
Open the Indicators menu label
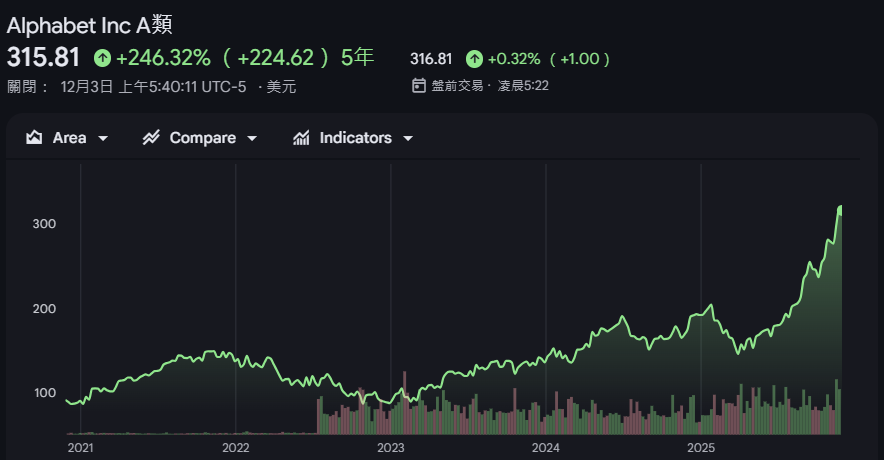pyautogui.click(x=355, y=138)
